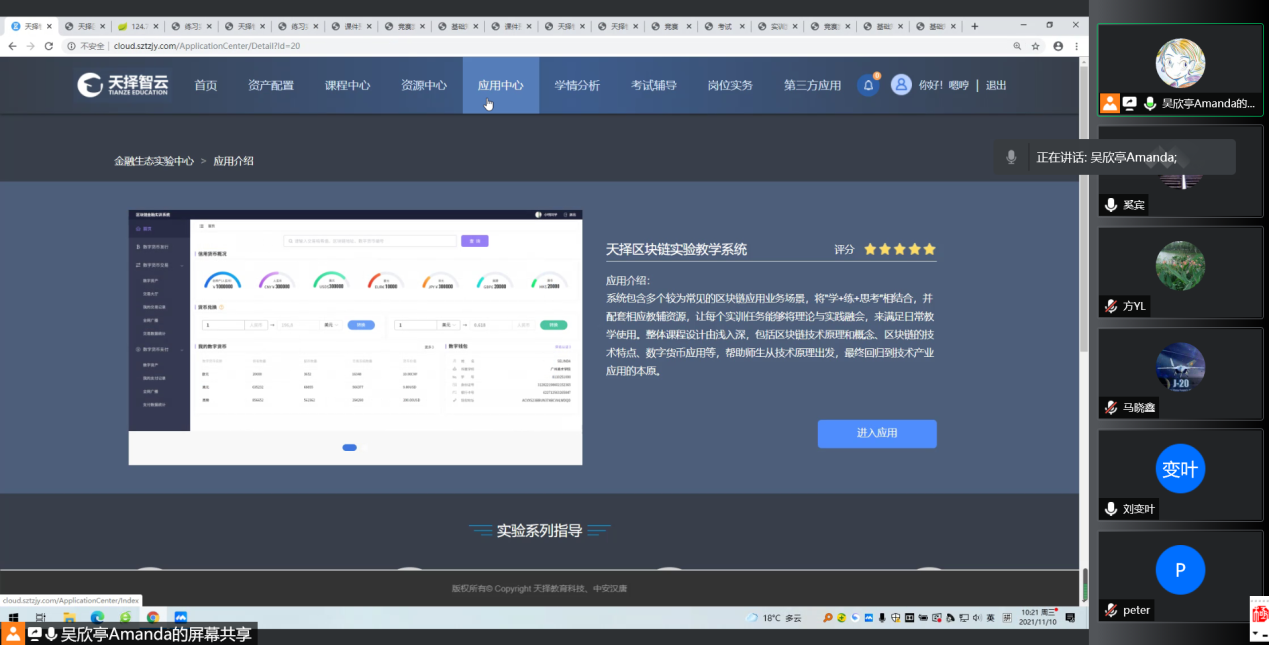Click the five-star rating
This screenshot has height=645, width=1269.
[900, 249]
